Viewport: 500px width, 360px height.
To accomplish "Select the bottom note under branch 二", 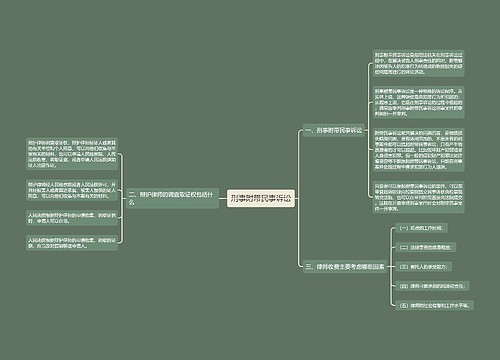I will pos(72,243).
